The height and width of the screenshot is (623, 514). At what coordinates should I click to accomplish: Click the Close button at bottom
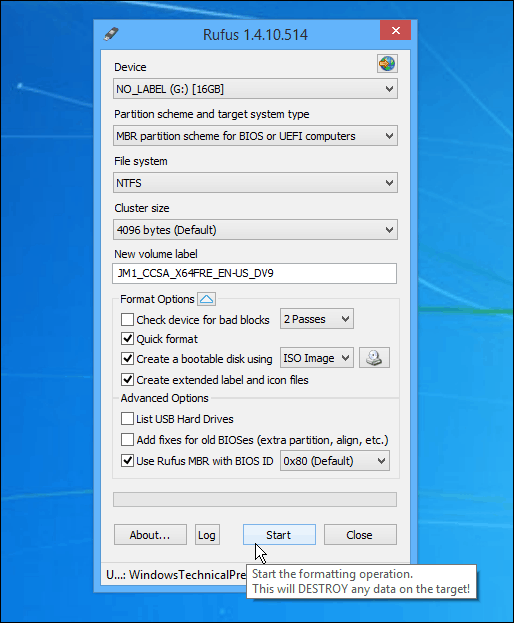click(360, 535)
